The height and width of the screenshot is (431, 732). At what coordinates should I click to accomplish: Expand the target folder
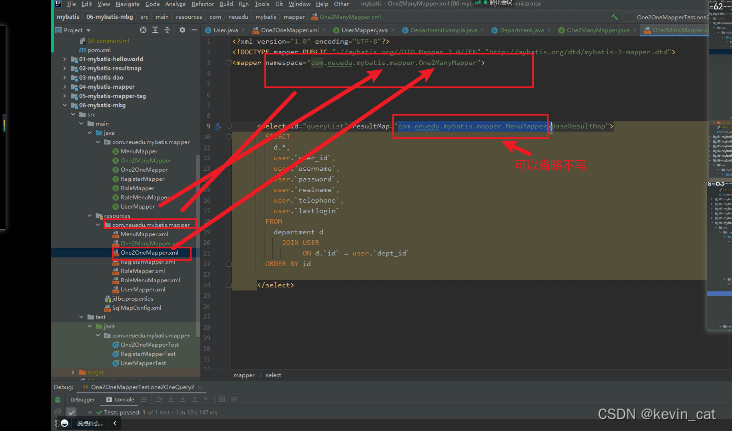click(73, 372)
